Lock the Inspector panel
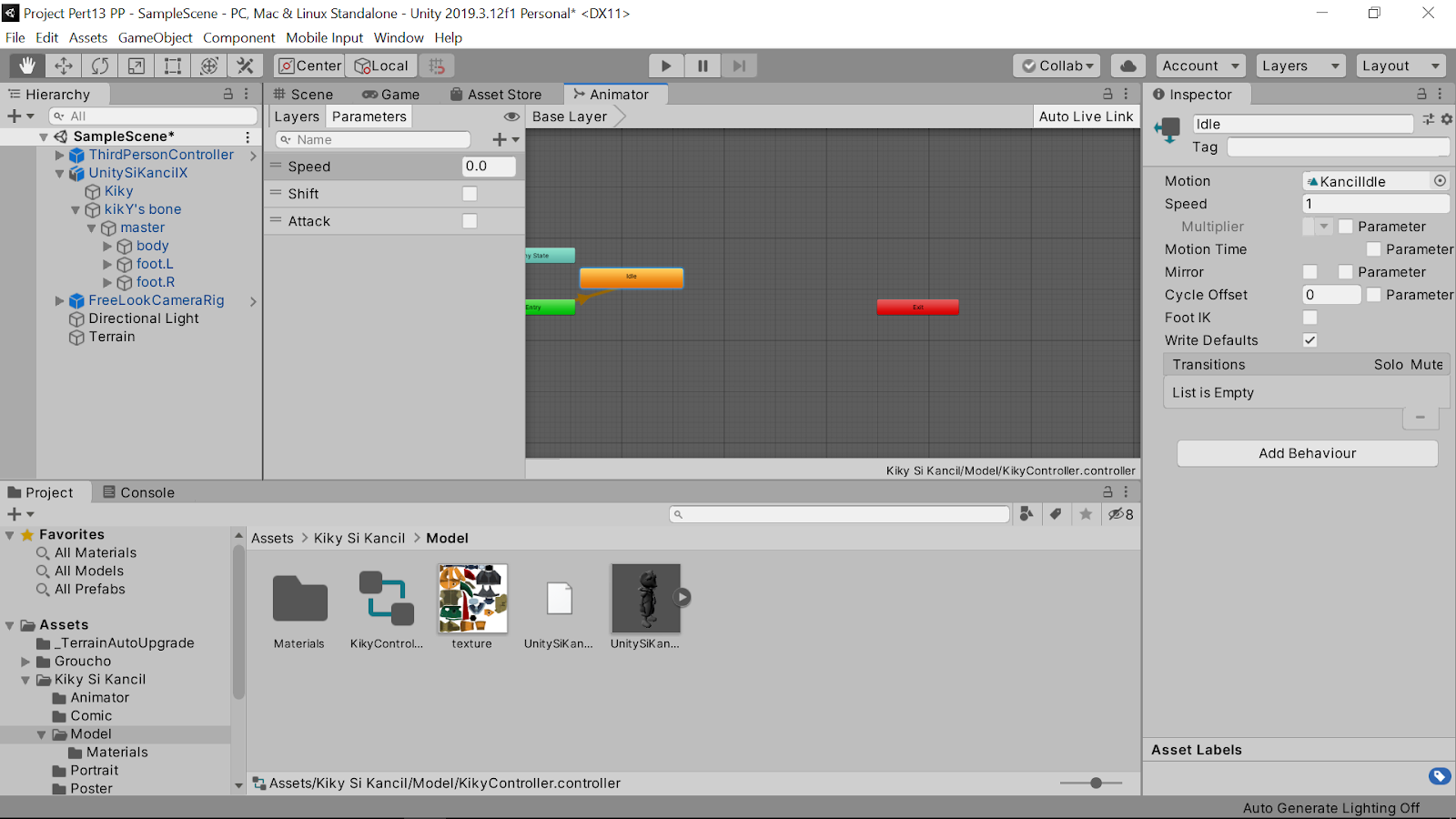 point(1421,94)
